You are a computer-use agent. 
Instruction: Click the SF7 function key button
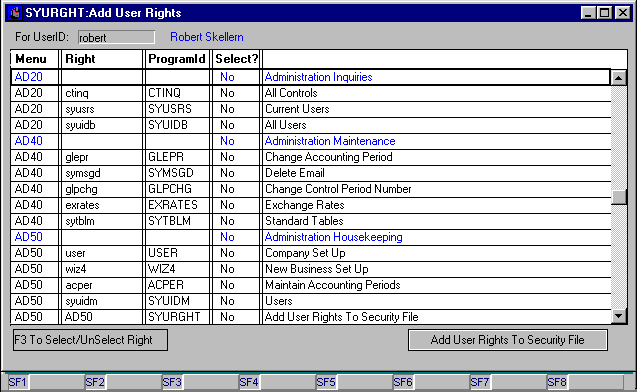(x=480, y=382)
